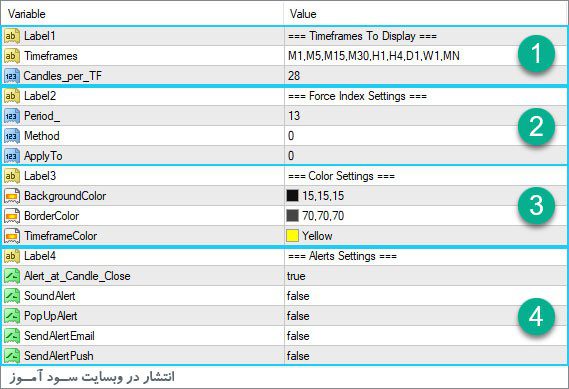Click the integer icon beside Method
The image size is (569, 389).
(12, 136)
